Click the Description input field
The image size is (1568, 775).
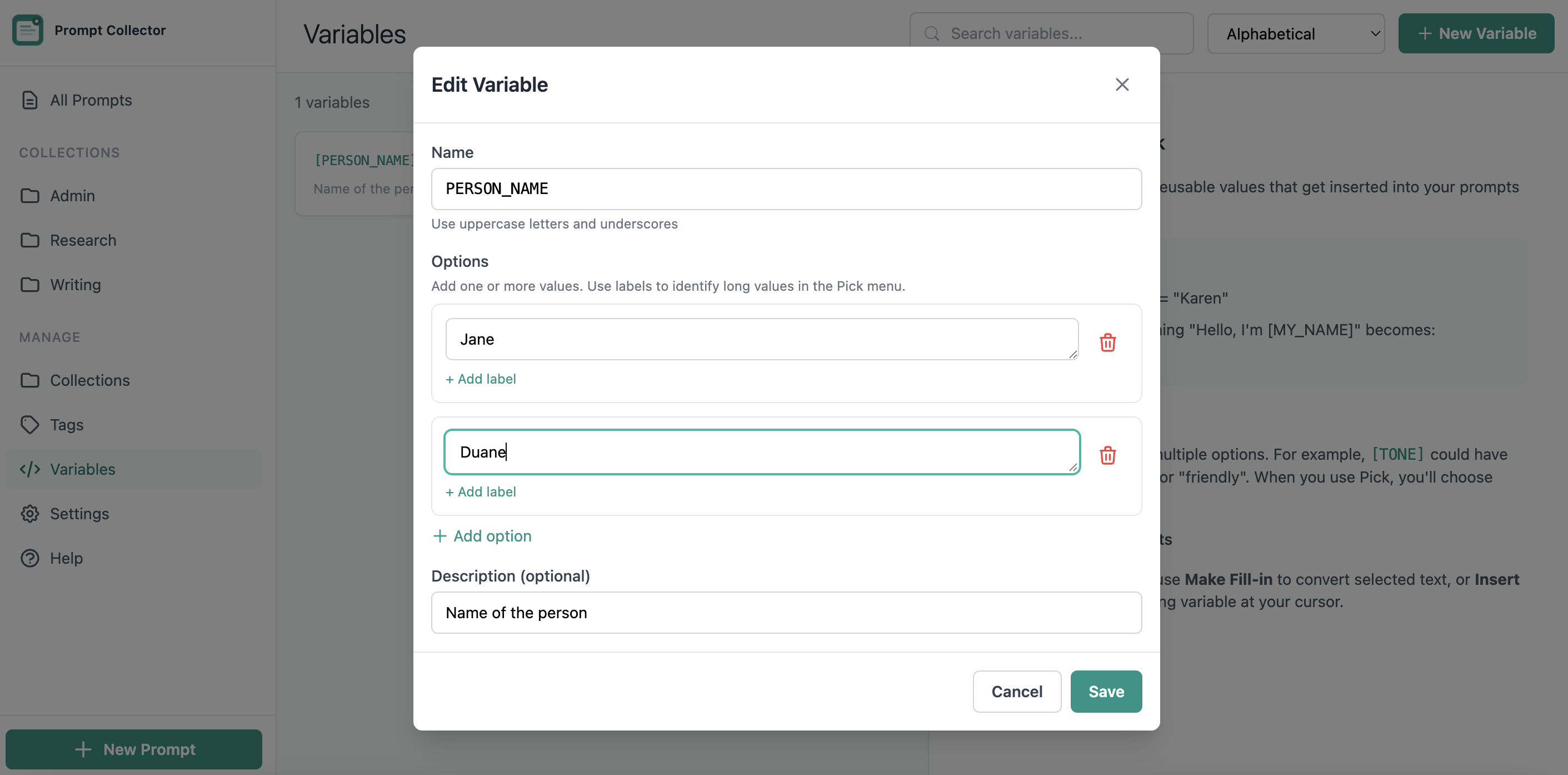coord(786,612)
